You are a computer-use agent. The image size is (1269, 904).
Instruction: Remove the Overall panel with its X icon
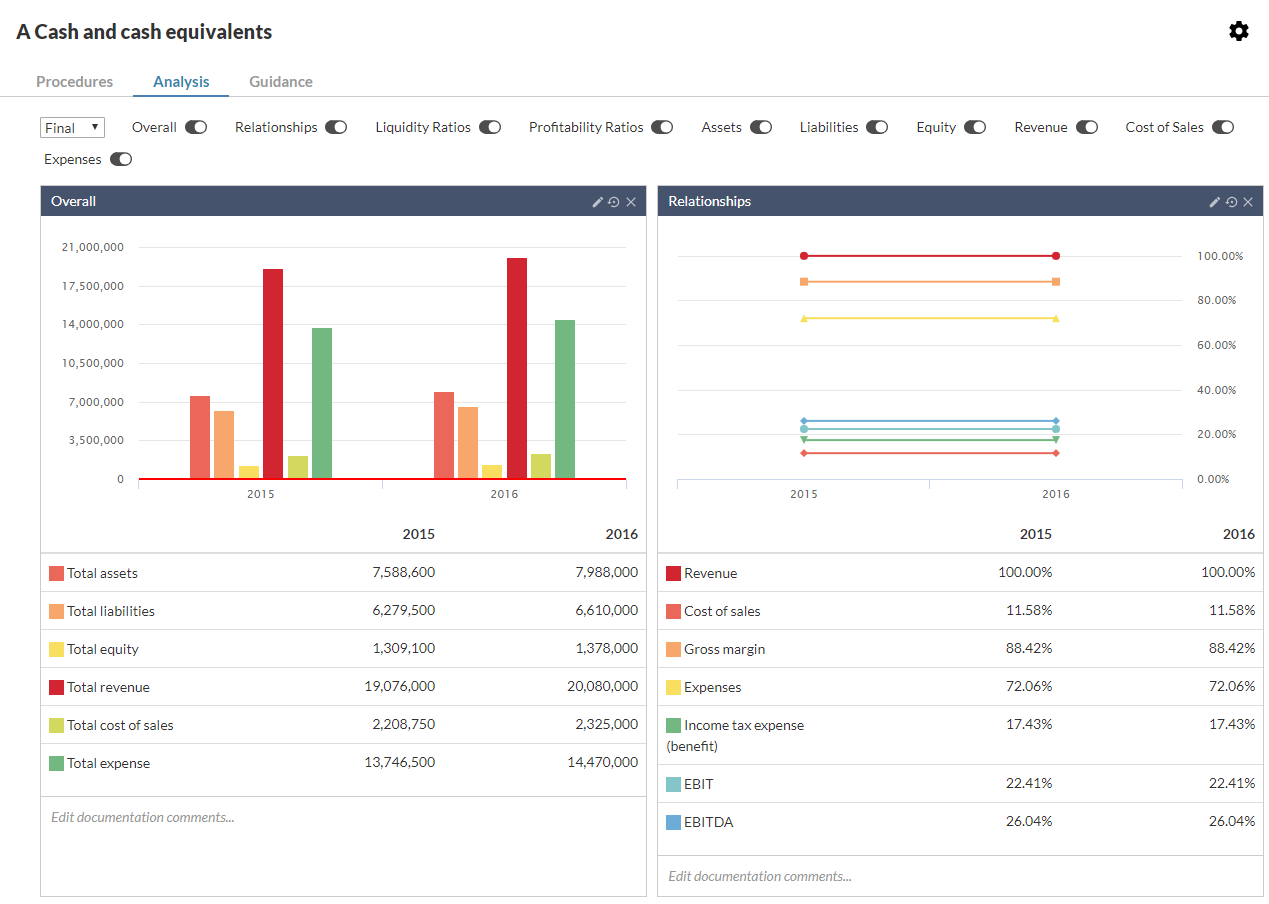pyautogui.click(x=631, y=201)
